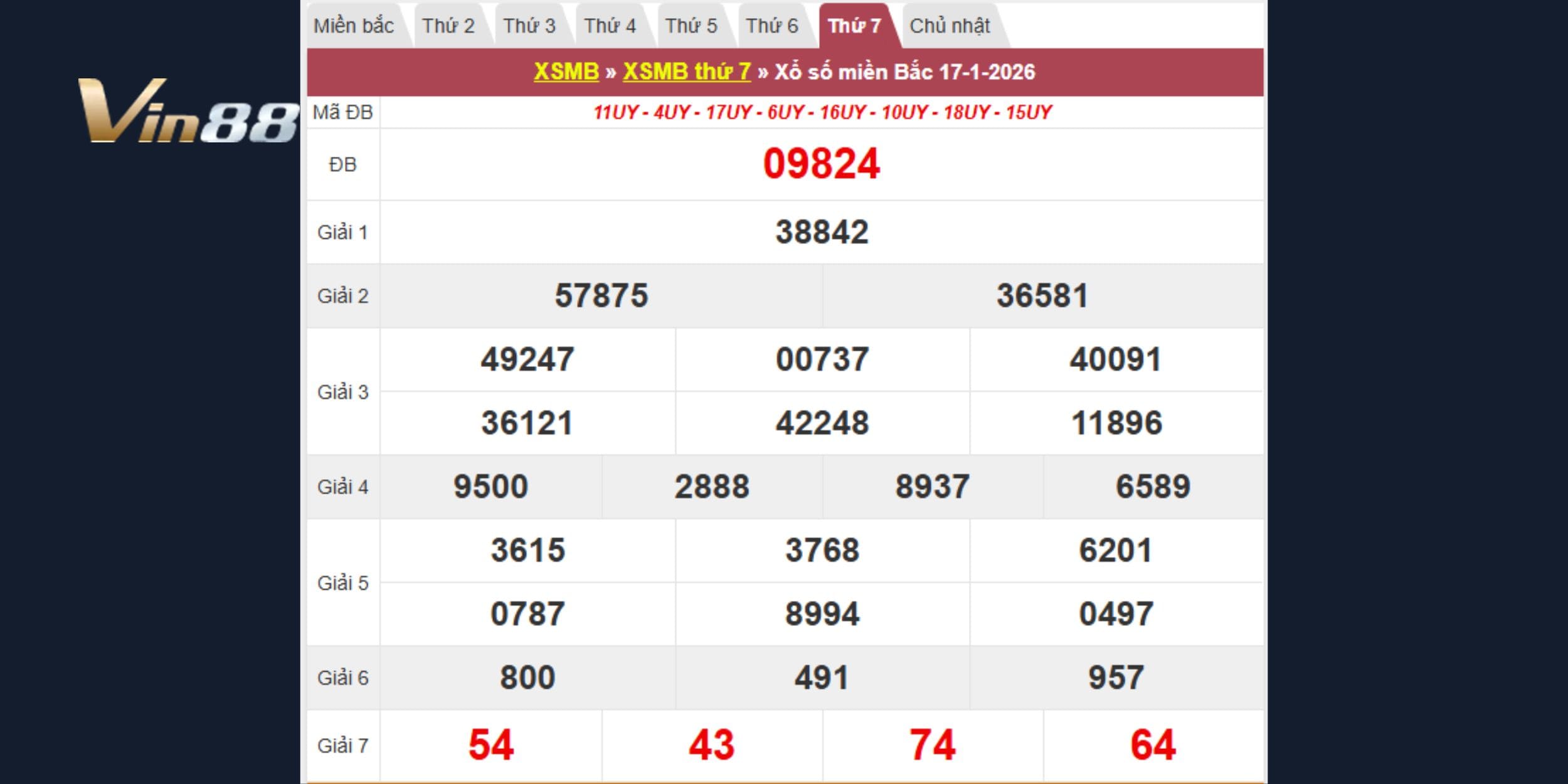This screenshot has height=784, width=1568.
Task: Switch to the Chủ nhật tab
Action: 950,26
